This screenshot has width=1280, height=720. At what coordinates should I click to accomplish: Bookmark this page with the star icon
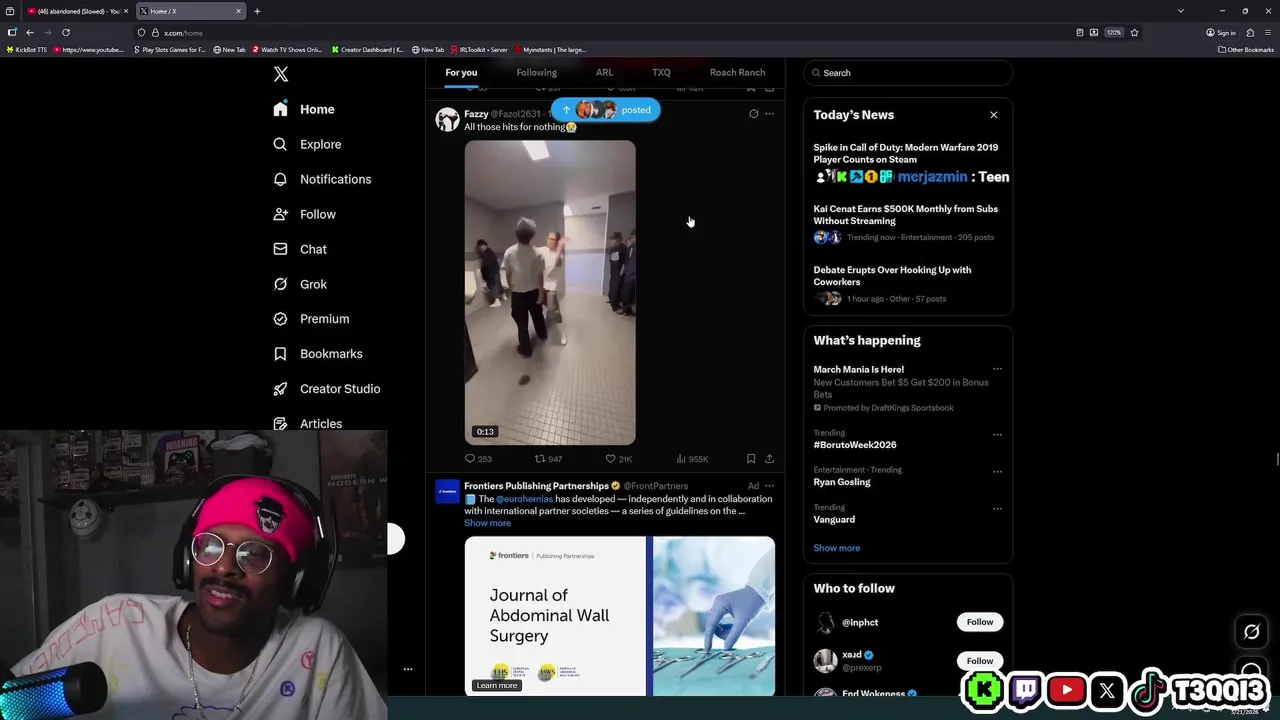(1134, 32)
